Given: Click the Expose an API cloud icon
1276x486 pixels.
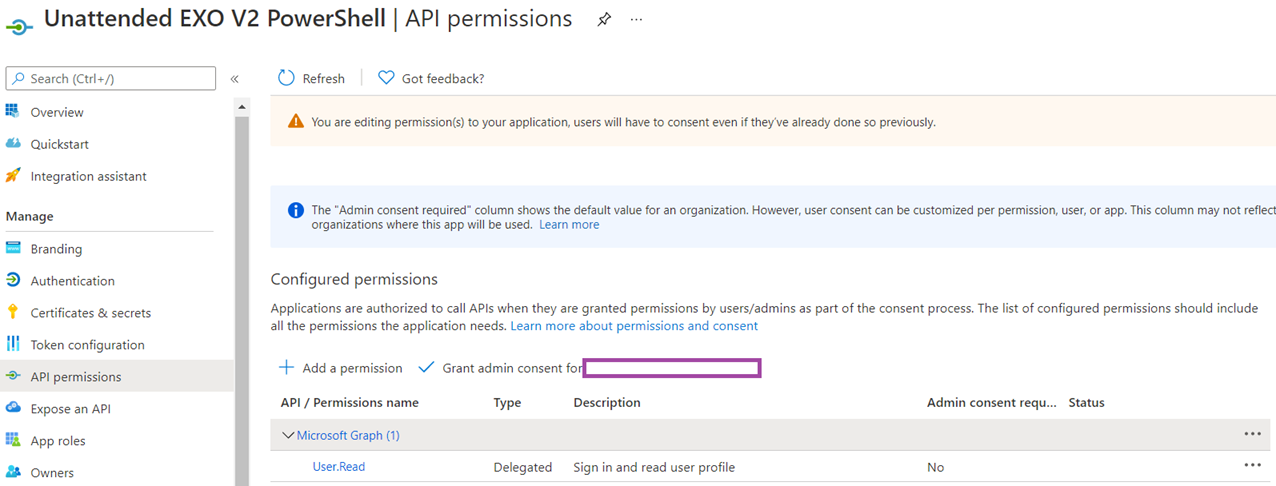Looking at the screenshot, I should 13,409.
